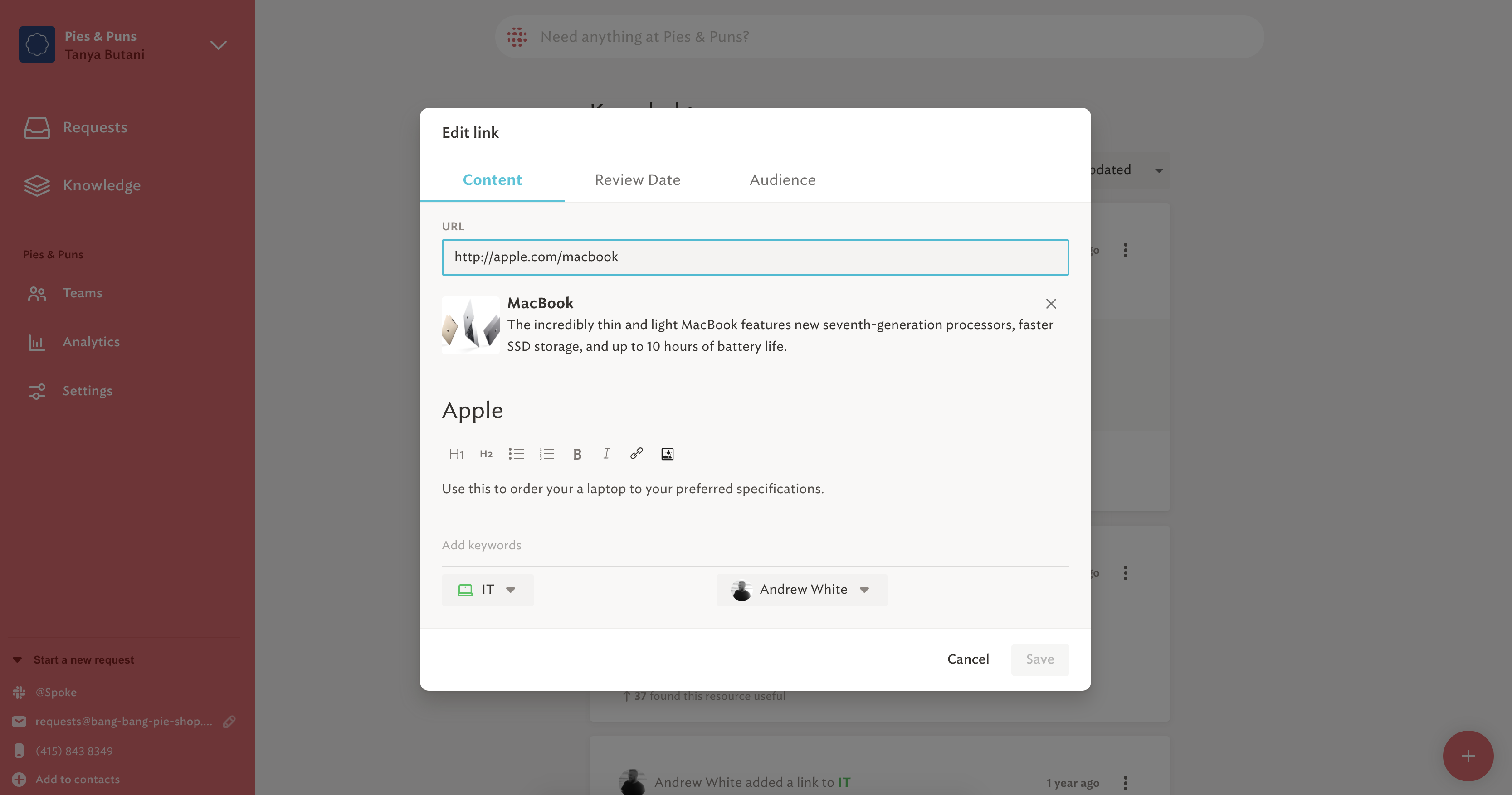
Task: Click the MacBook preview title
Action: tap(540, 303)
